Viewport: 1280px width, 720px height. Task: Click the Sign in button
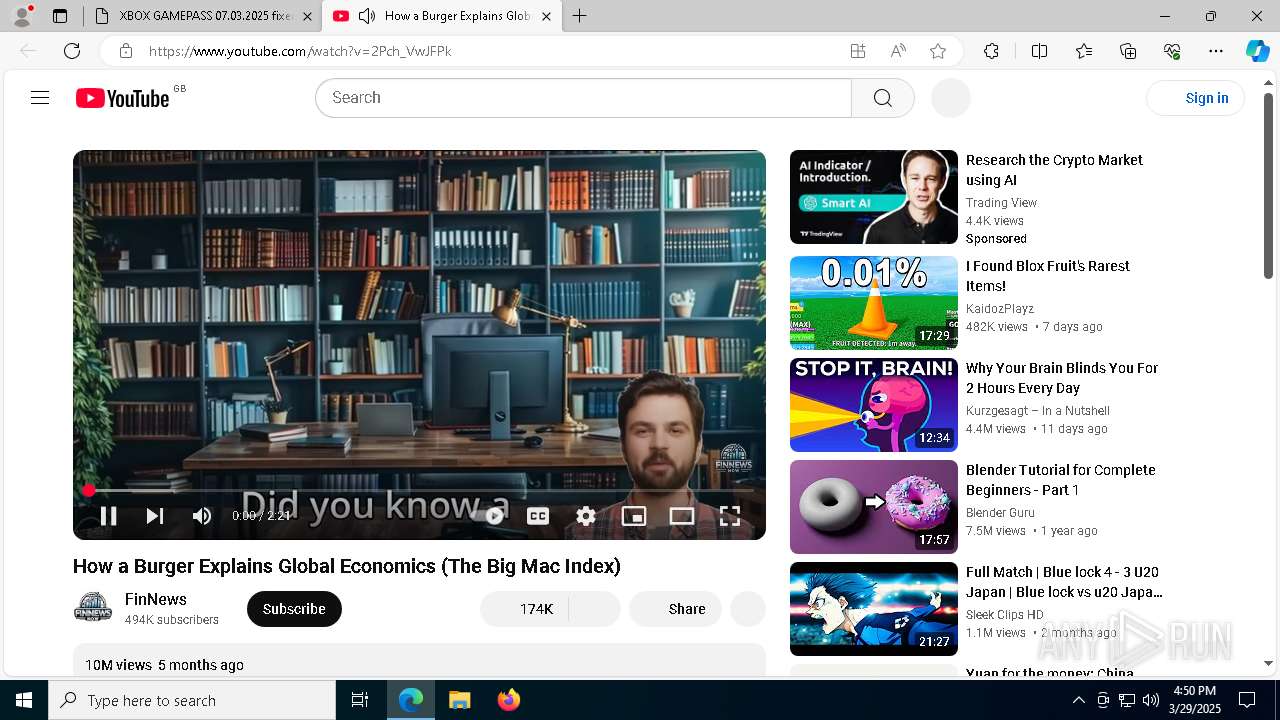[1195, 98]
